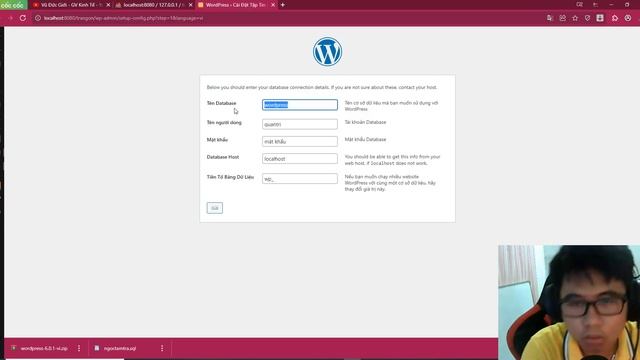
Task: Focus the Database Host input field
Action: point(300,158)
